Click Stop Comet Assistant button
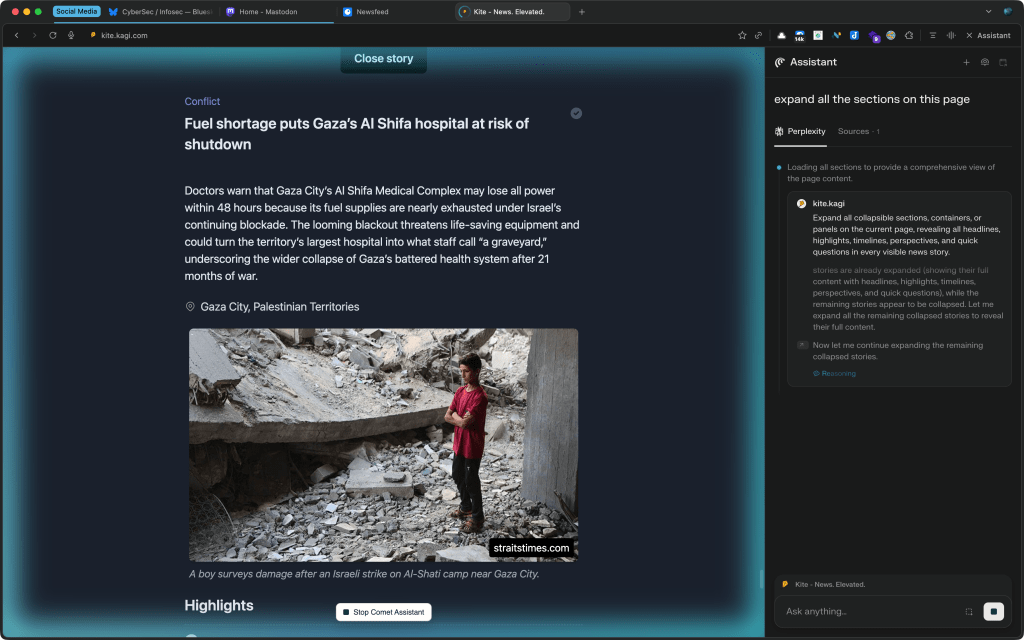This screenshot has width=1024, height=640. [383, 612]
